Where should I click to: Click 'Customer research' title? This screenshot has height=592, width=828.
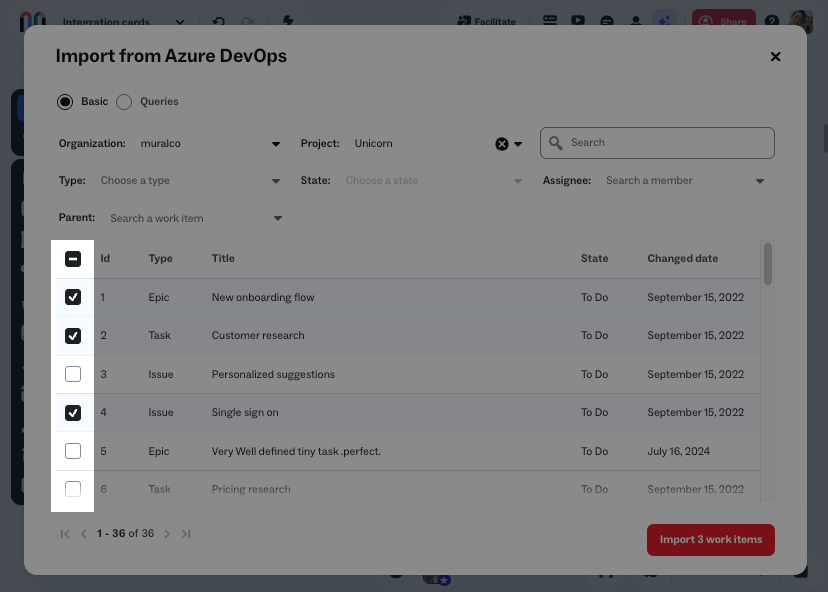[258, 335]
